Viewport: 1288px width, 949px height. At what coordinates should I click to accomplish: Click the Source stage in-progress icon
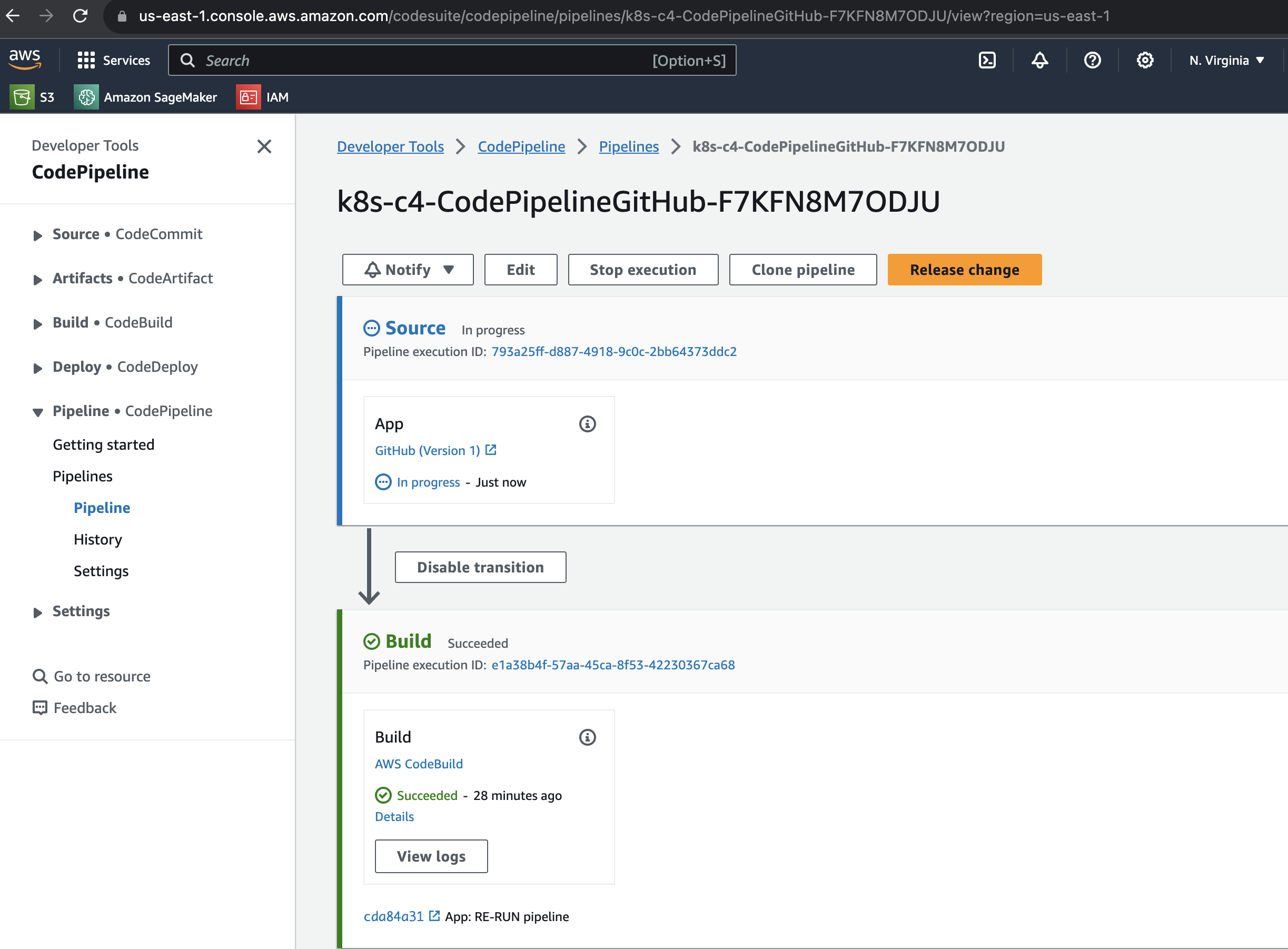[x=372, y=328]
